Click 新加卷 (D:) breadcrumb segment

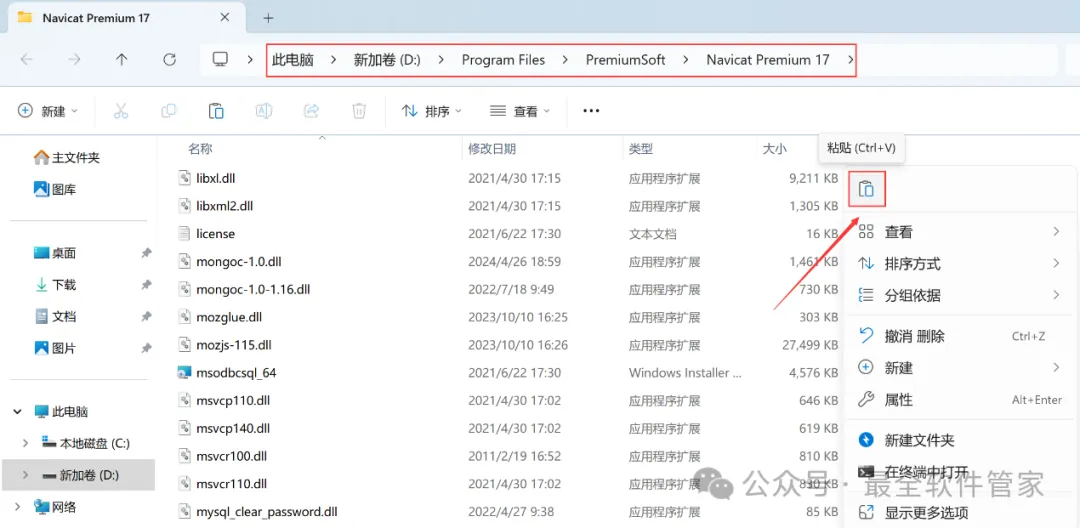coord(387,60)
